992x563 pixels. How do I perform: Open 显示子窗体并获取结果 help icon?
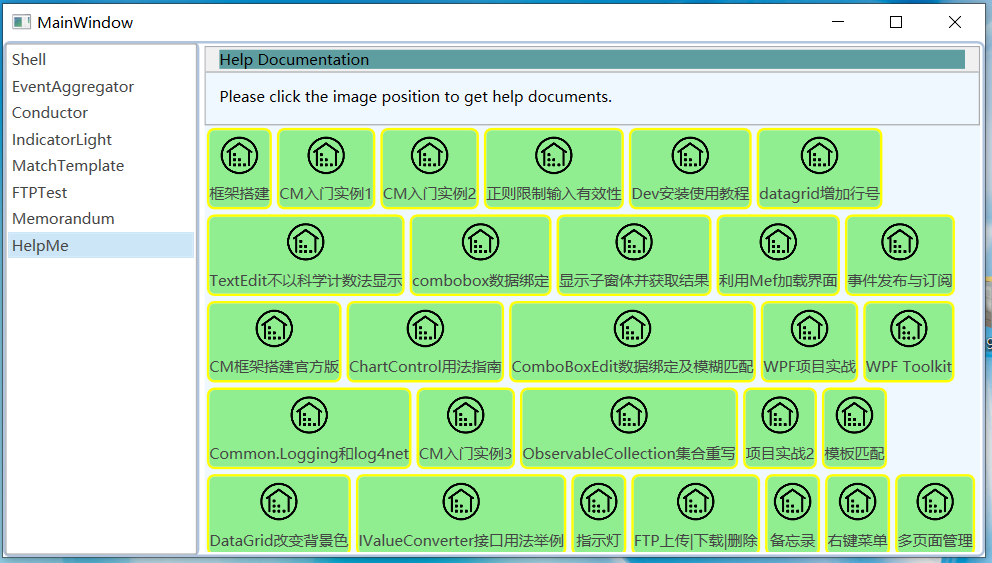[634, 242]
